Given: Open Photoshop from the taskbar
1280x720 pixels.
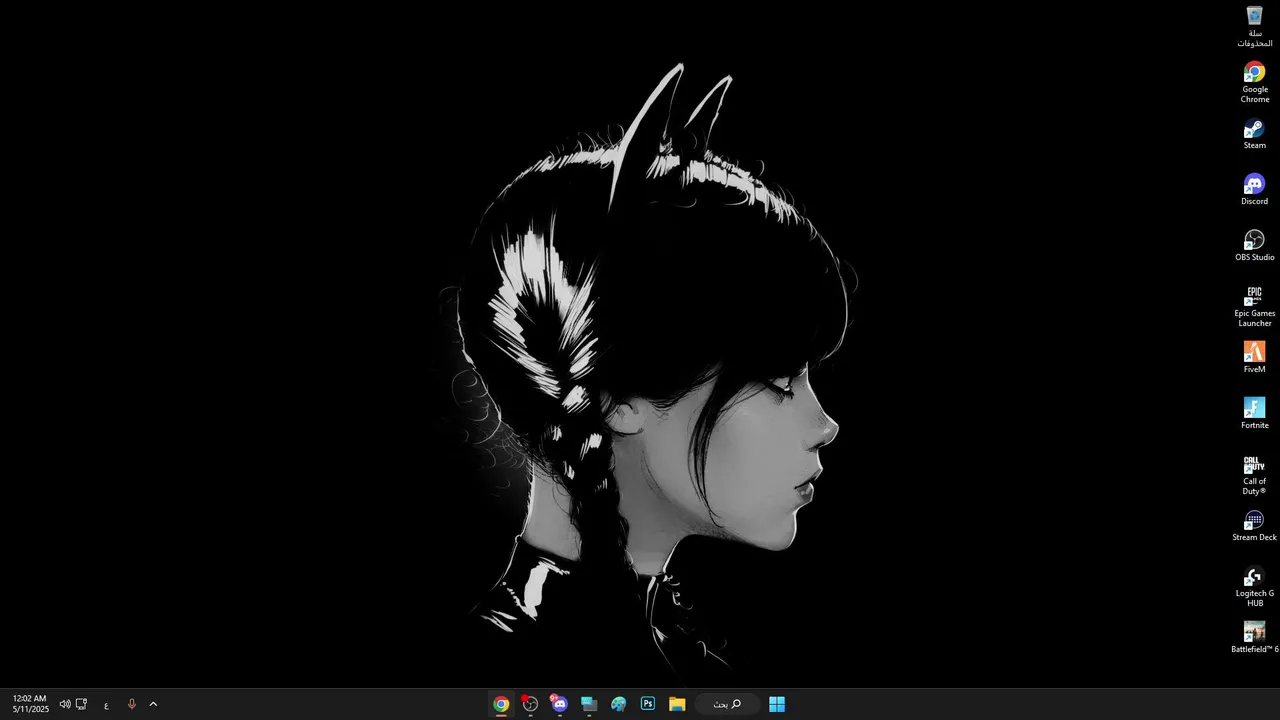Looking at the screenshot, I should click(647, 704).
